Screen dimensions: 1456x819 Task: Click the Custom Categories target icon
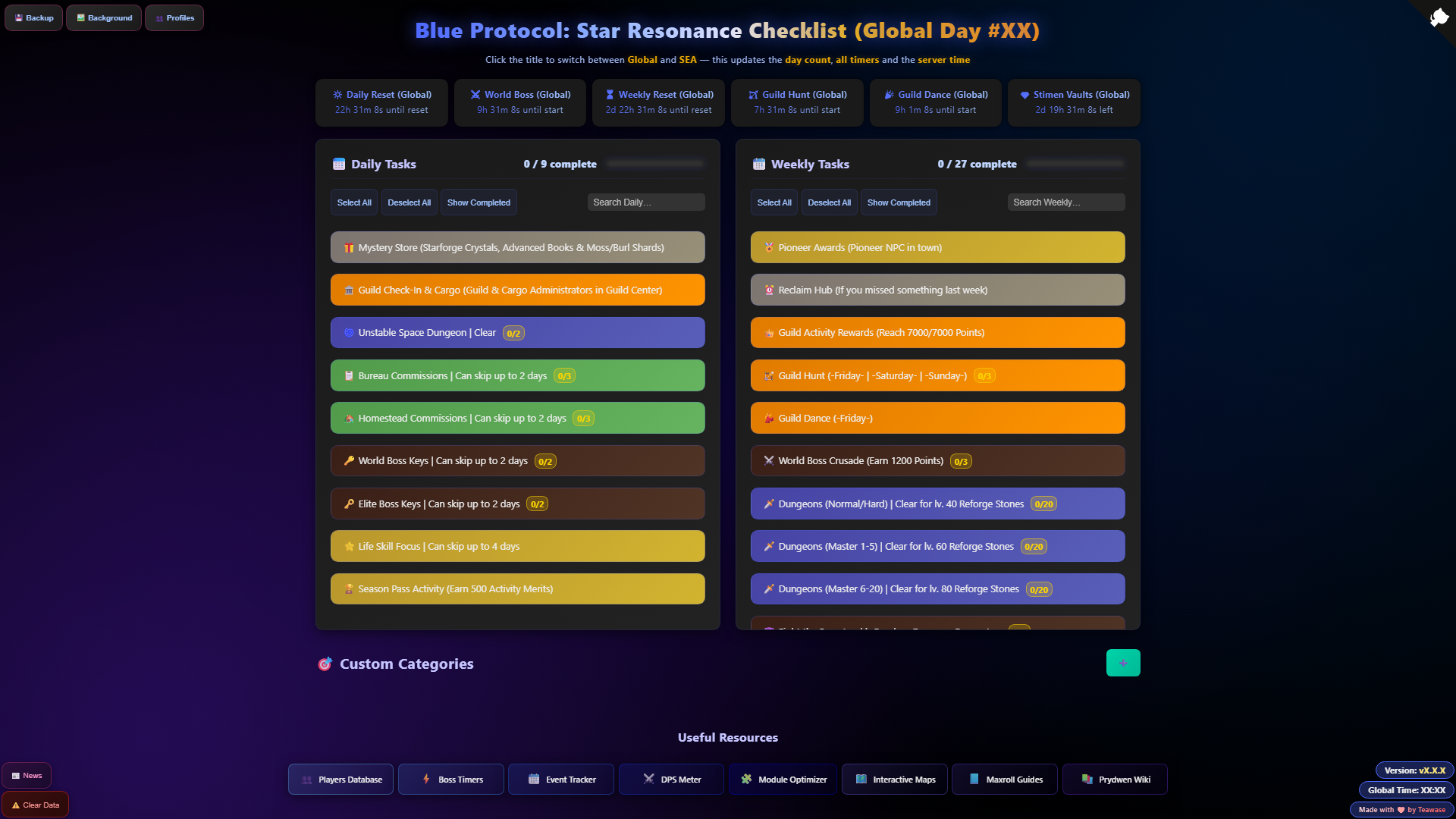tap(325, 664)
